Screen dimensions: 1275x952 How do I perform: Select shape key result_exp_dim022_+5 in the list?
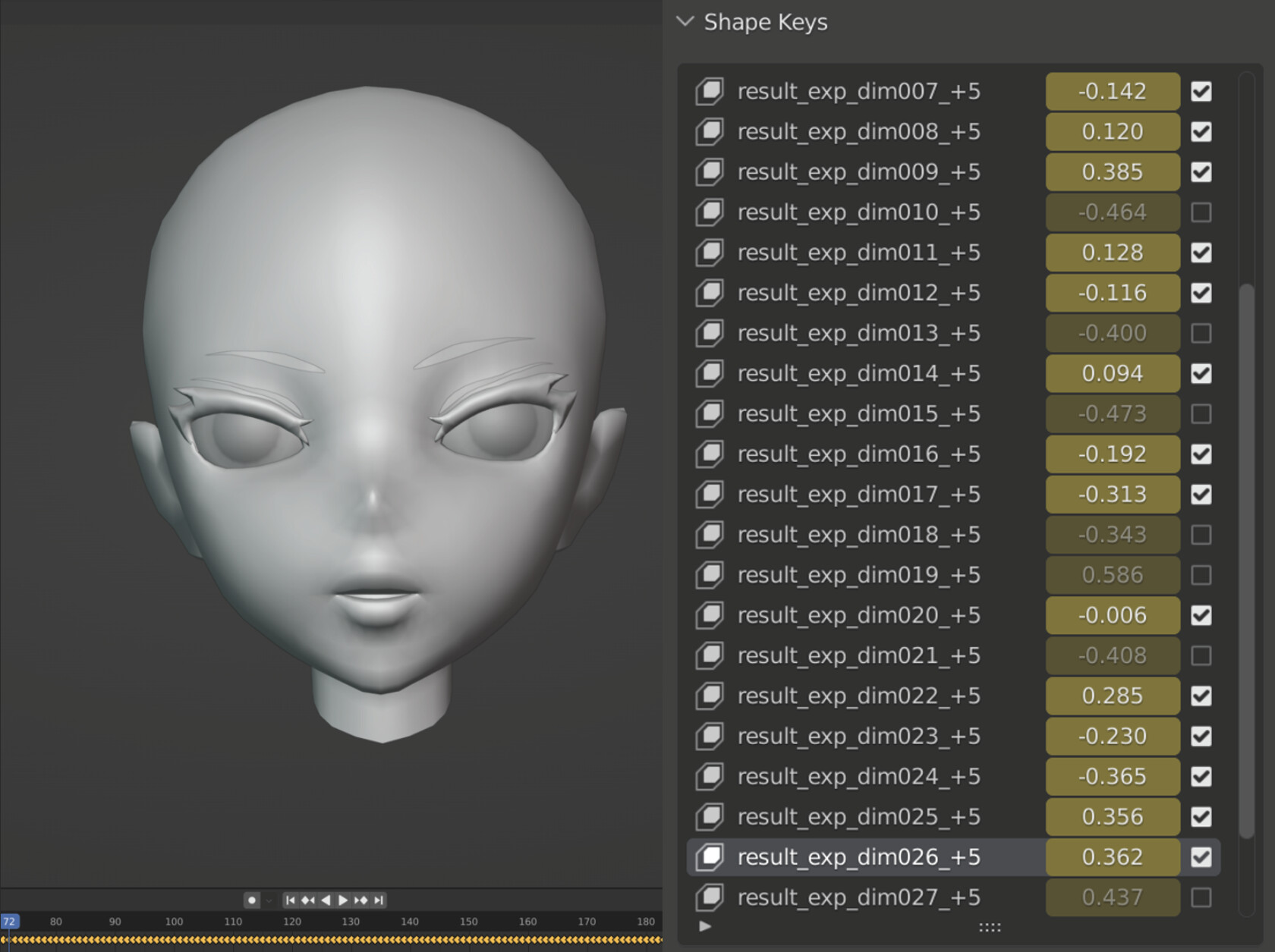click(858, 696)
